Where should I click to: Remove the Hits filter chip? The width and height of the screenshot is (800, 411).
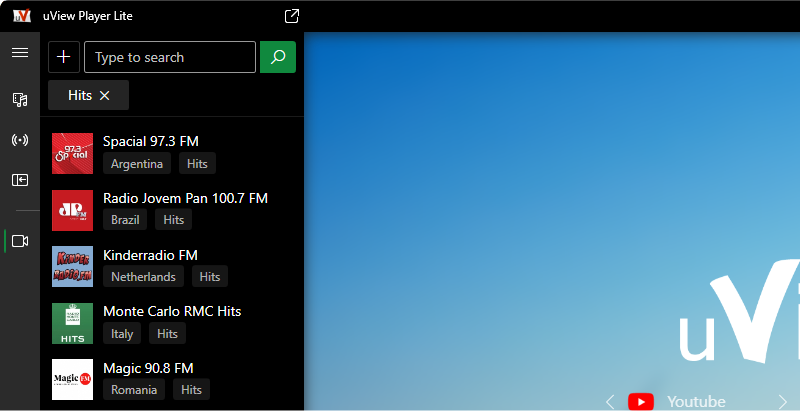tap(105, 95)
